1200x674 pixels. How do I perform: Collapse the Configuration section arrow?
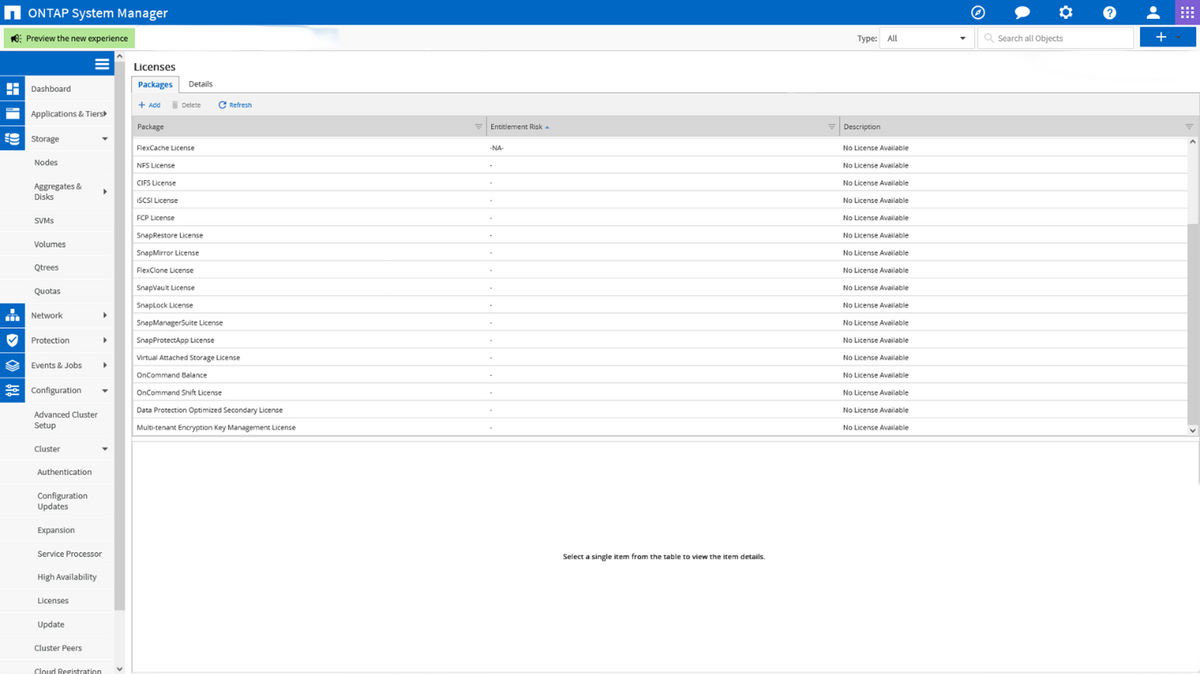pyautogui.click(x=105, y=390)
